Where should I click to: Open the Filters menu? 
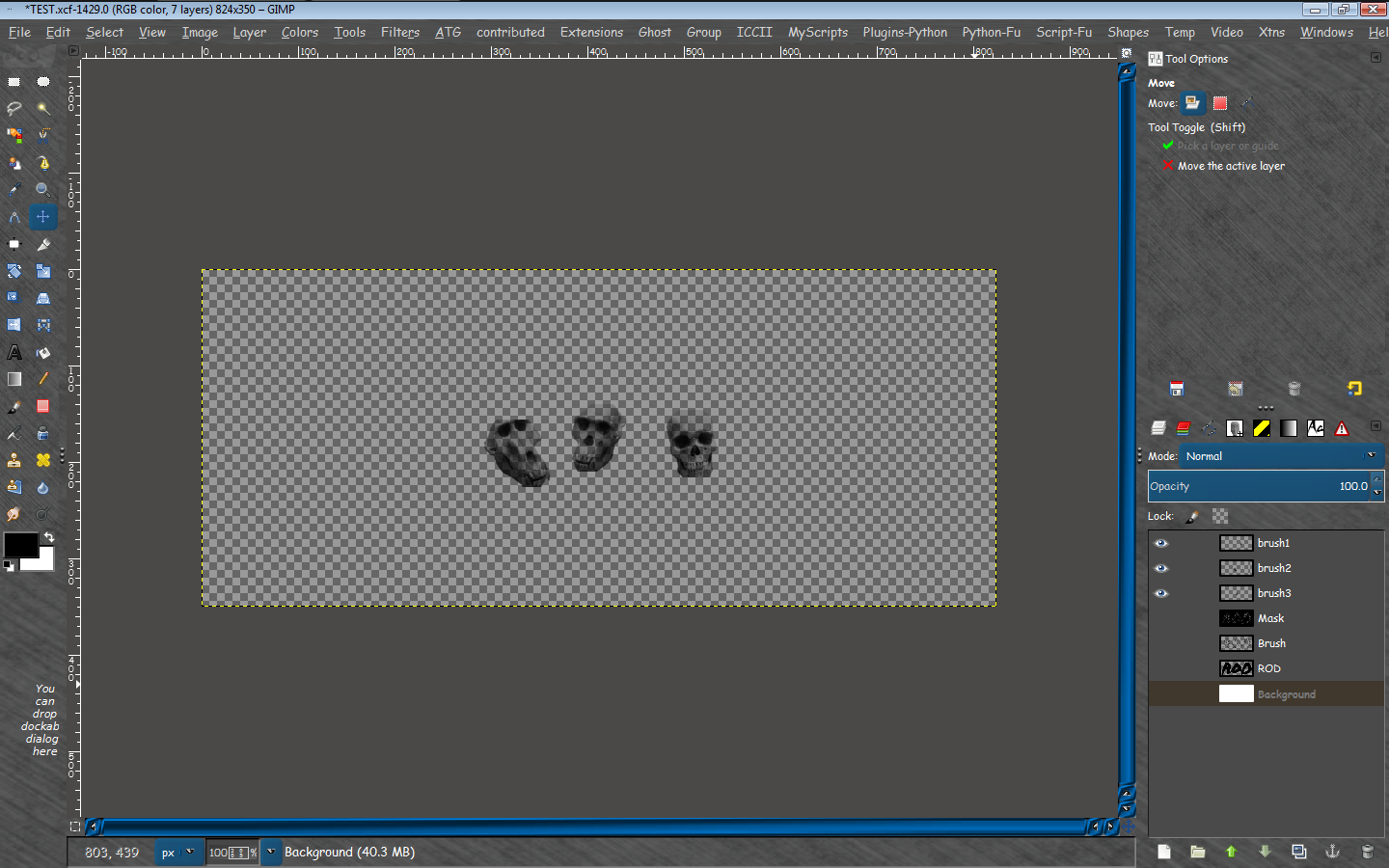400,32
